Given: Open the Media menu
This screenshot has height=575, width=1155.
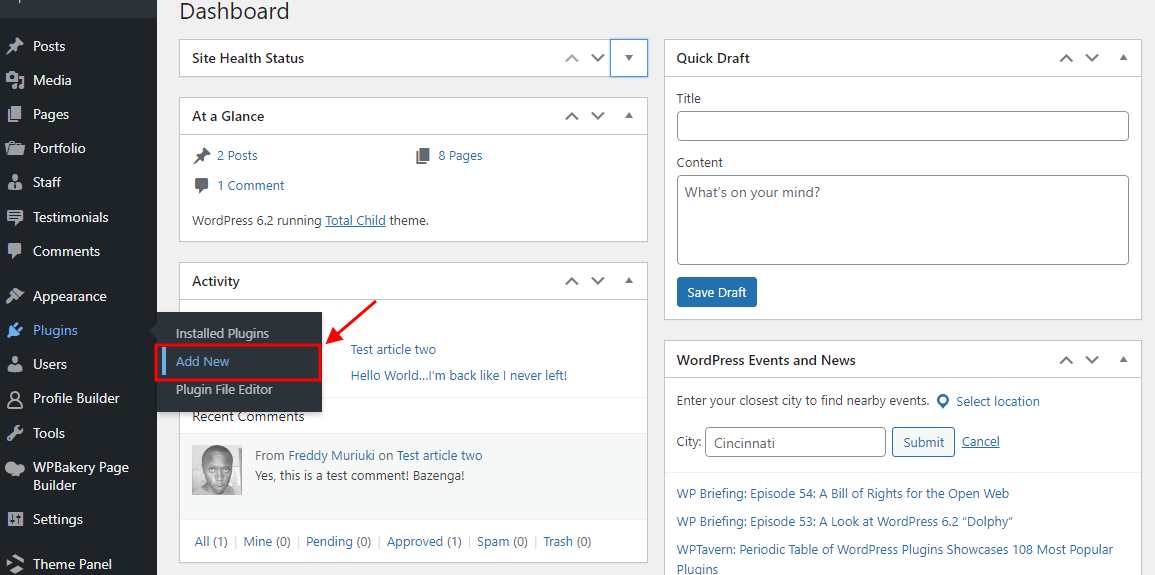Looking at the screenshot, I should click(x=52, y=80).
